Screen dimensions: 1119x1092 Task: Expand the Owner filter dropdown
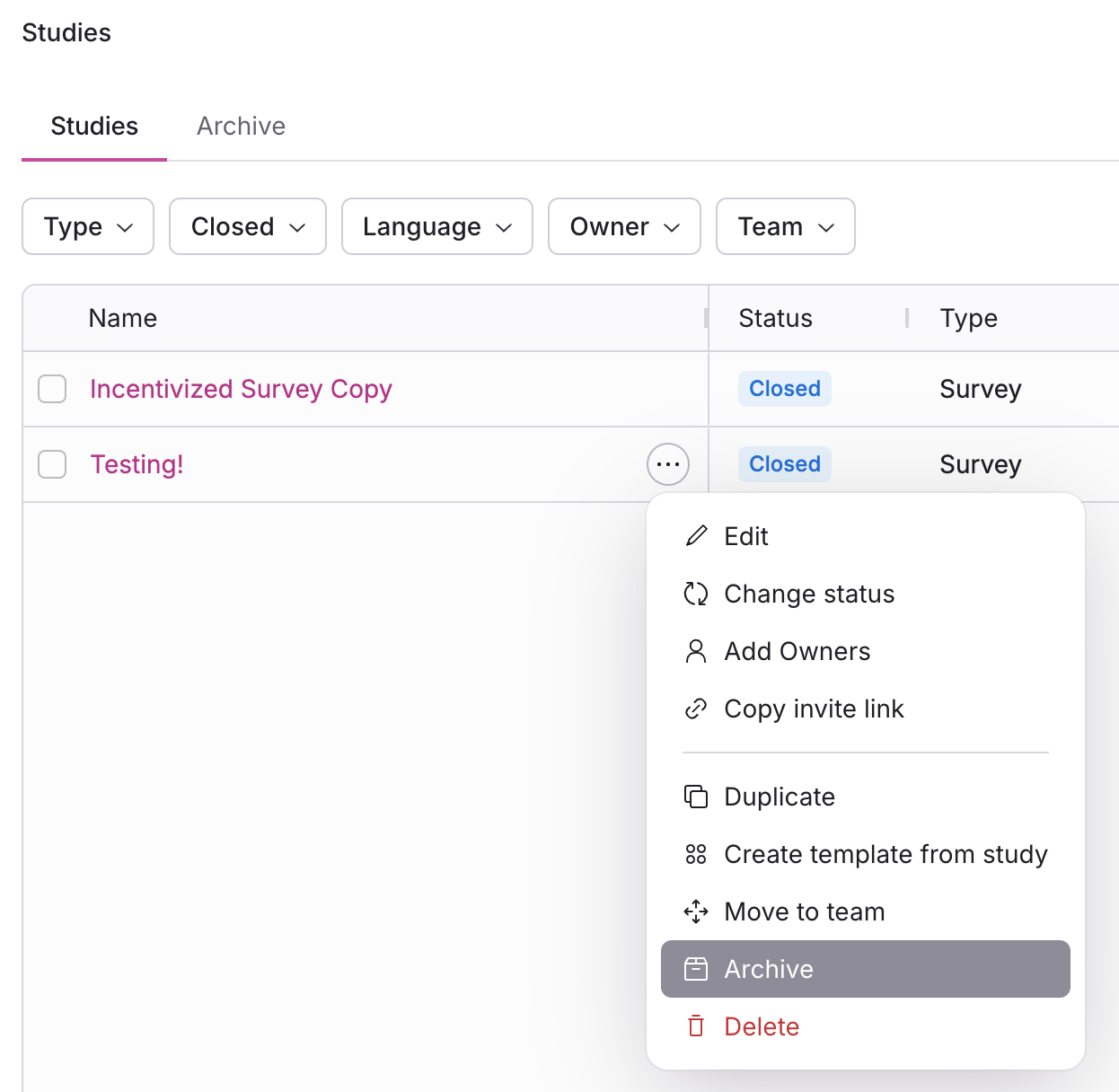(x=624, y=226)
